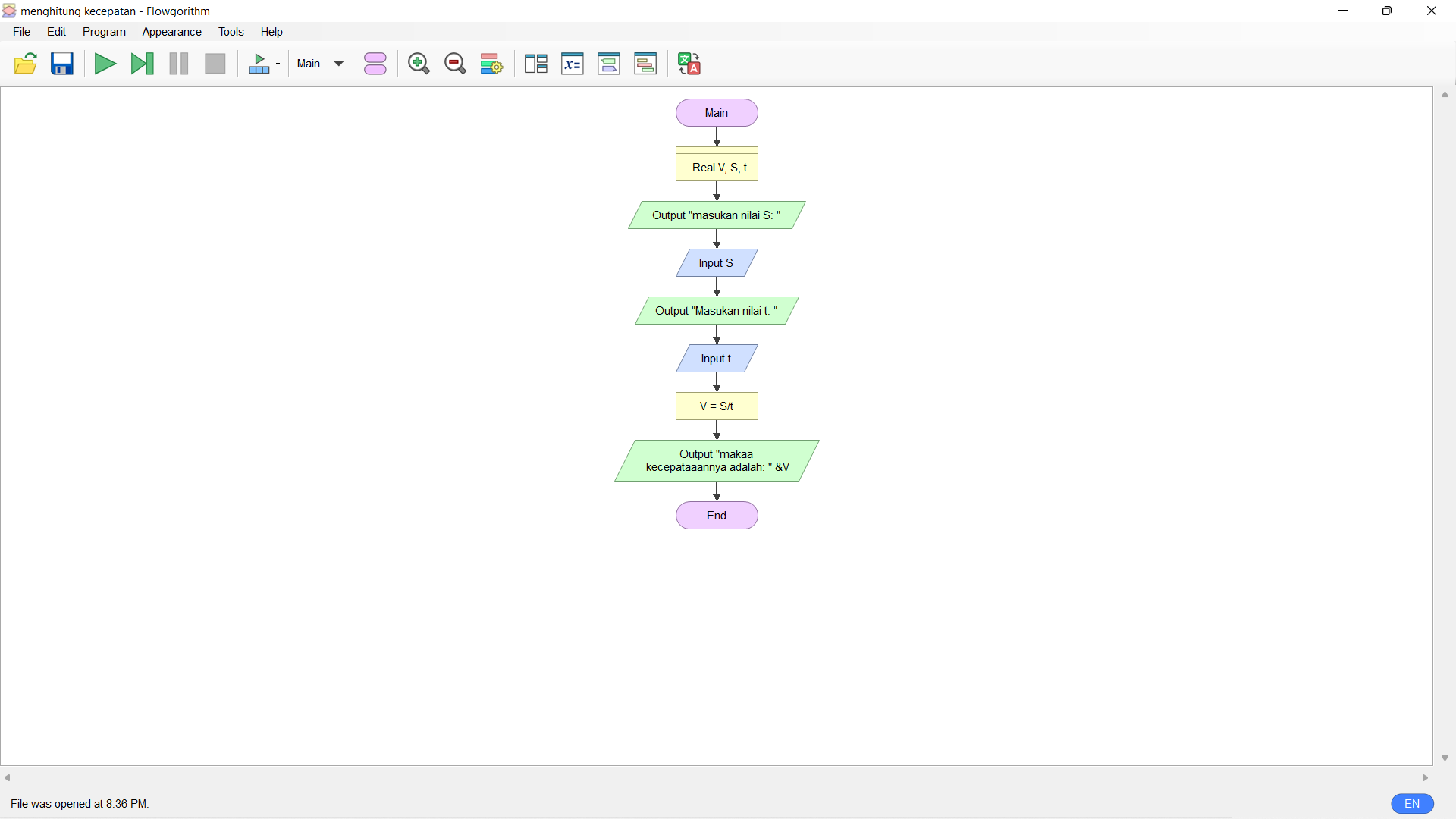Select the V = S/t assignment block

click(717, 406)
